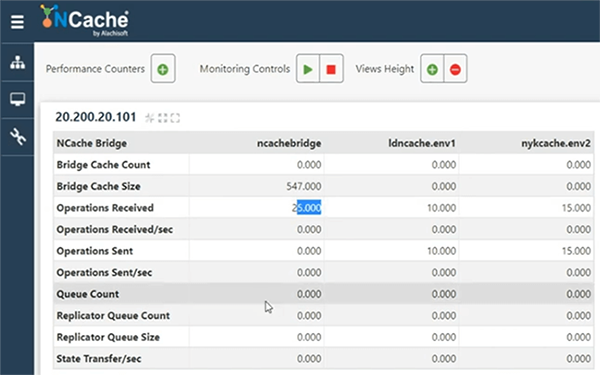
Task: Decrease views height with red minus
Action: (x=455, y=69)
